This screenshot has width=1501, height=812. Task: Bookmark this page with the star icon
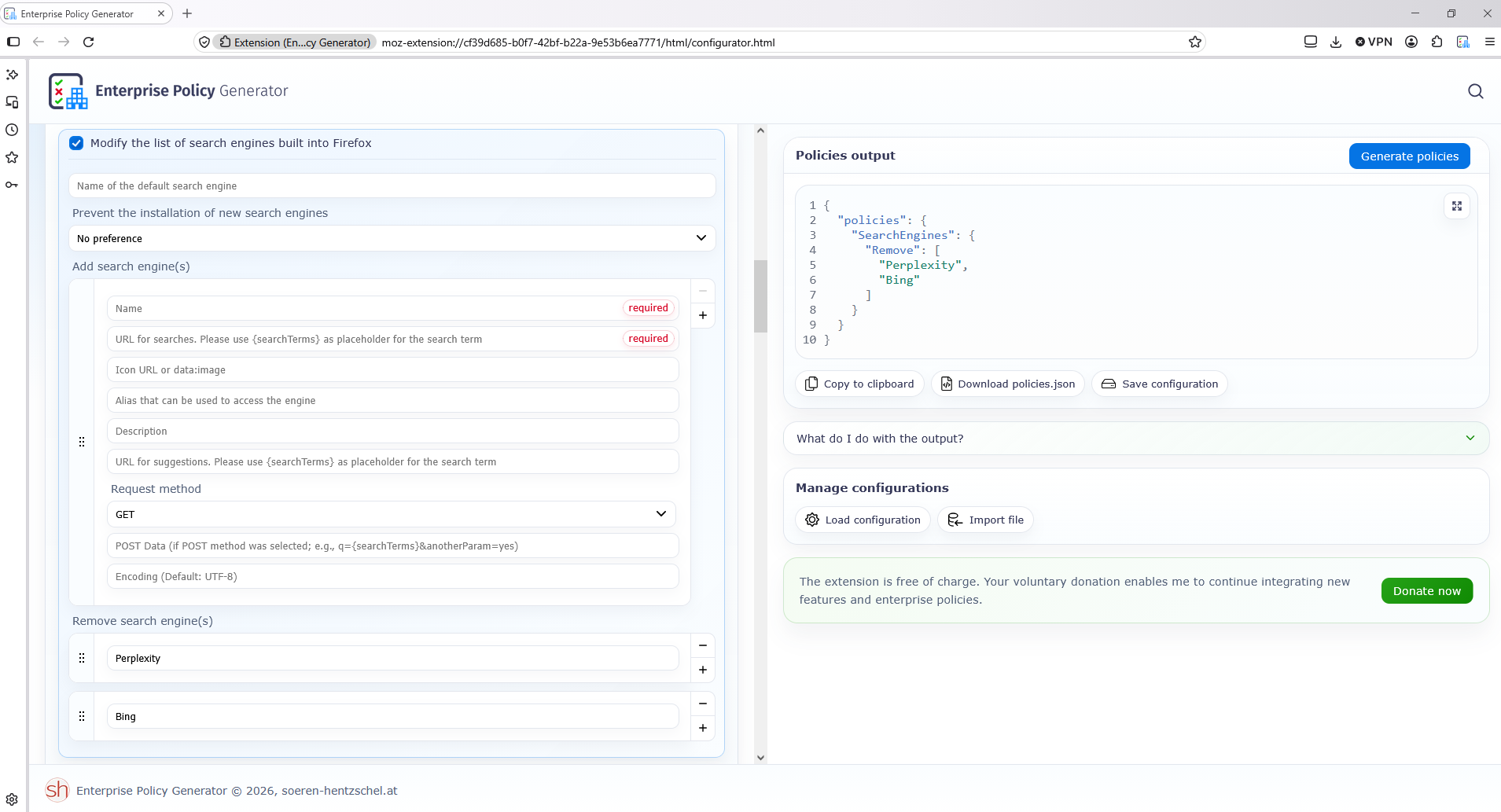(x=1195, y=42)
